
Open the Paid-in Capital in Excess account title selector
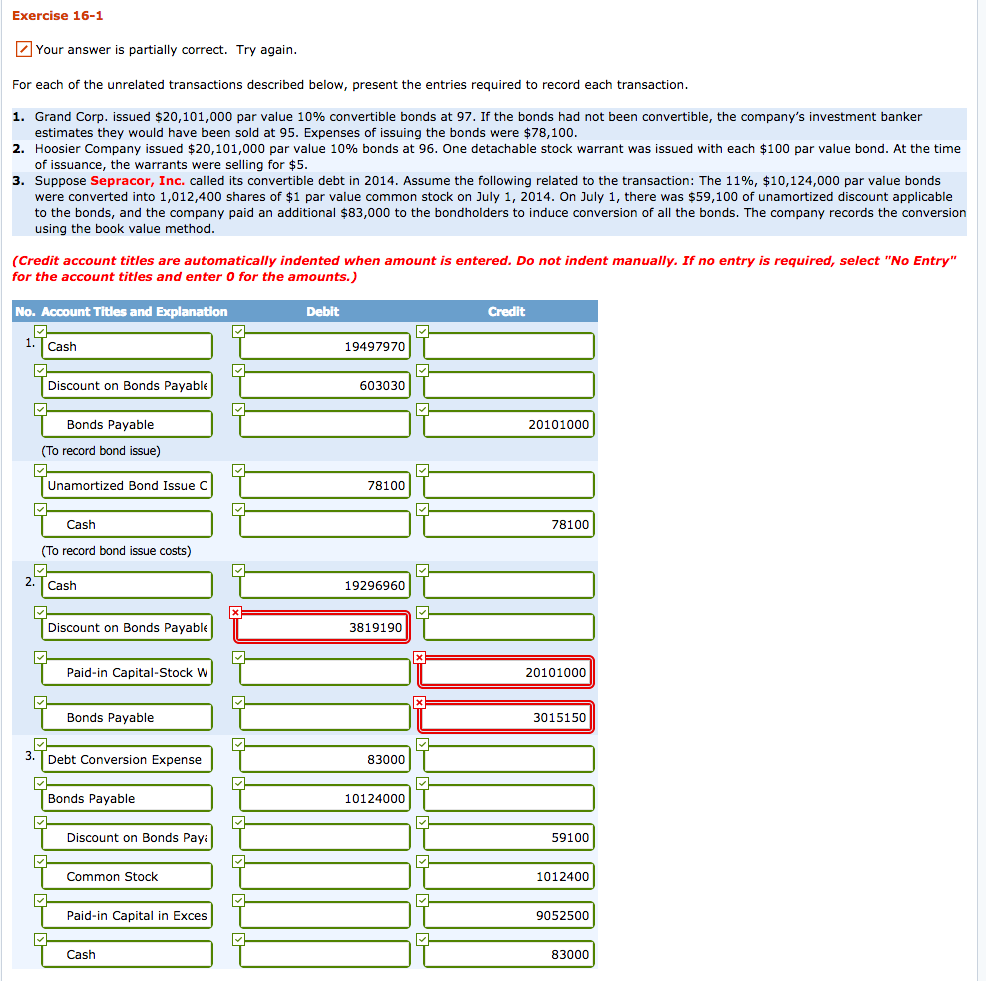click(126, 914)
